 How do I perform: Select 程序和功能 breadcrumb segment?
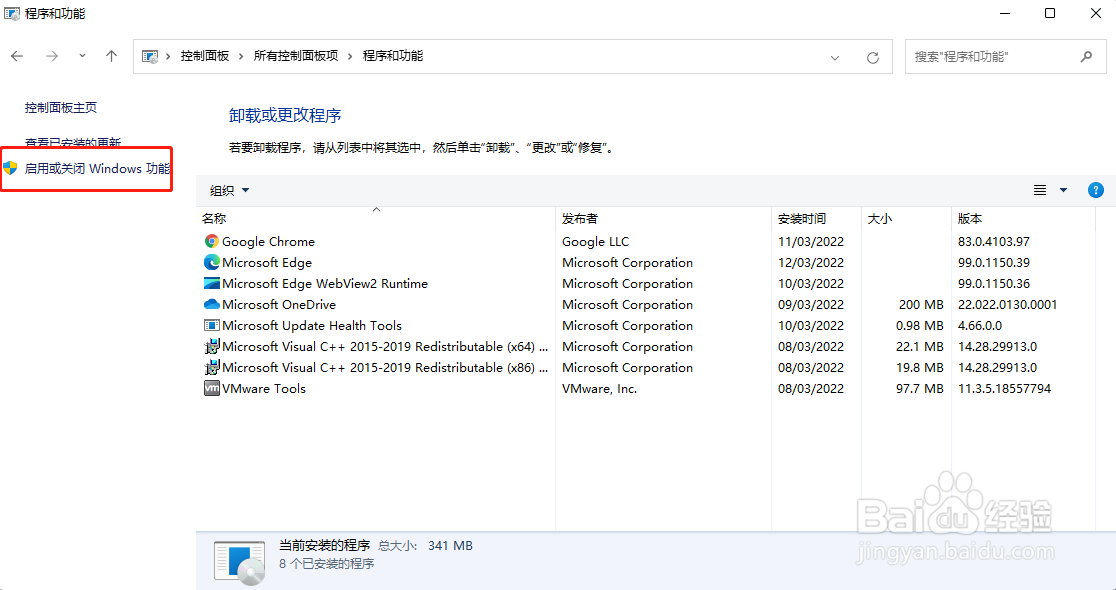[393, 56]
